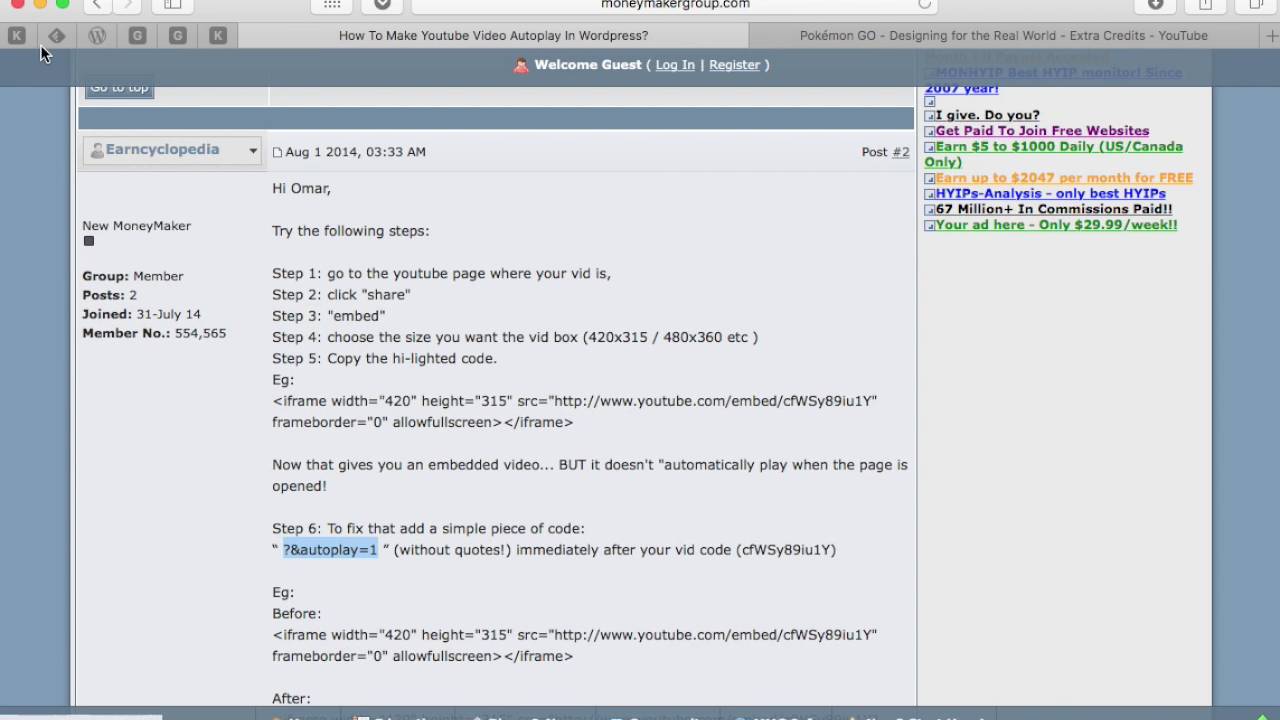Image resolution: width=1280 pixels, height=720 pixels.
Task: Click 'Step 4: choose the size' line
Action: click(515, 338)
